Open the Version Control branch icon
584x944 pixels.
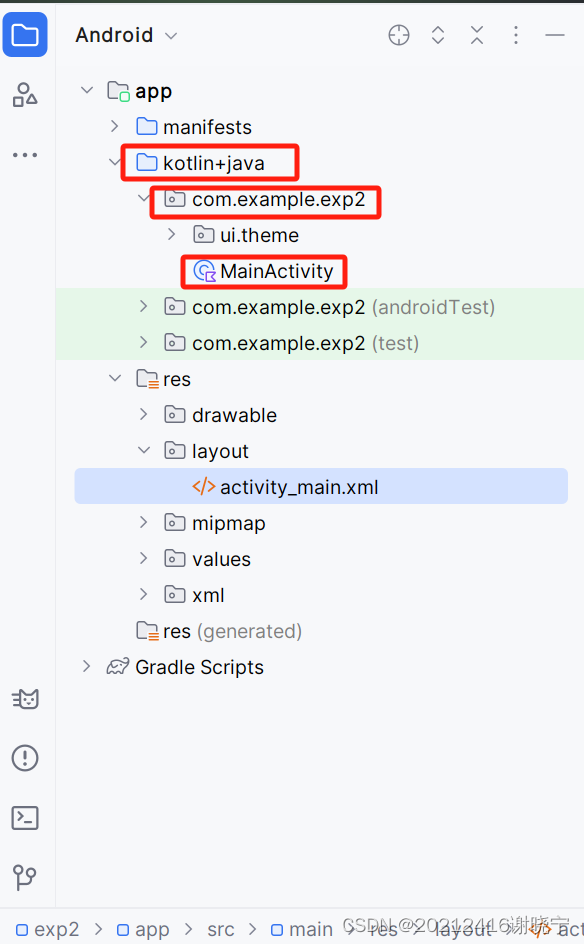[x=25, y=877]
